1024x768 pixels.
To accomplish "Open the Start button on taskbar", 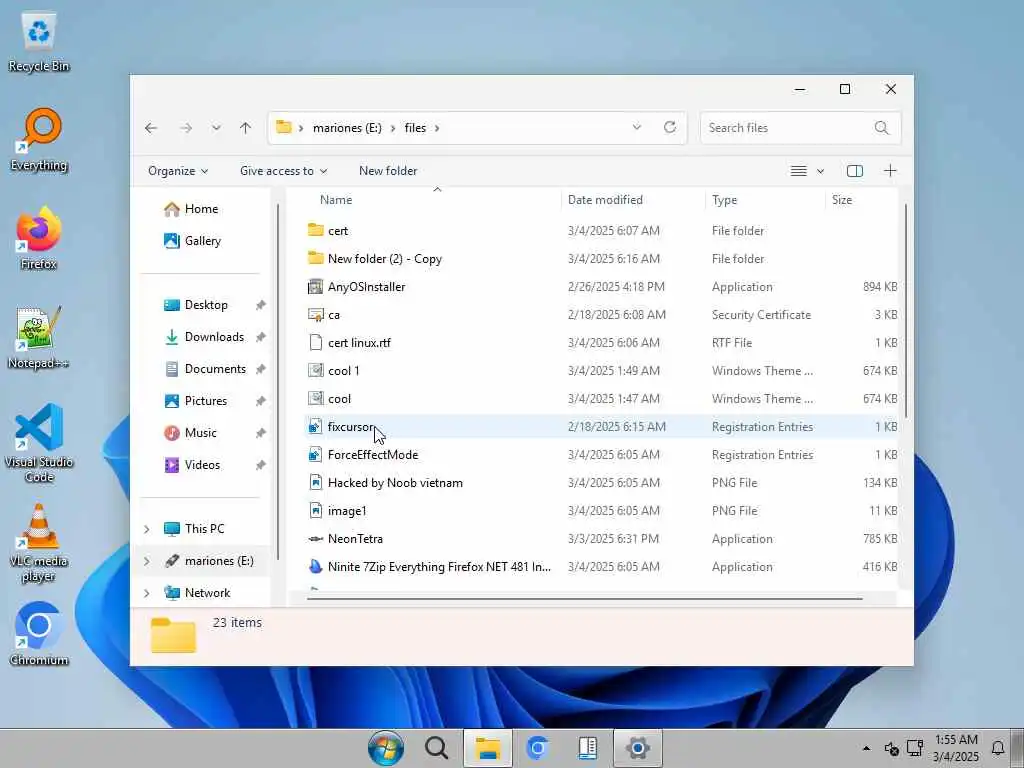I will click(x=386, y=748).
